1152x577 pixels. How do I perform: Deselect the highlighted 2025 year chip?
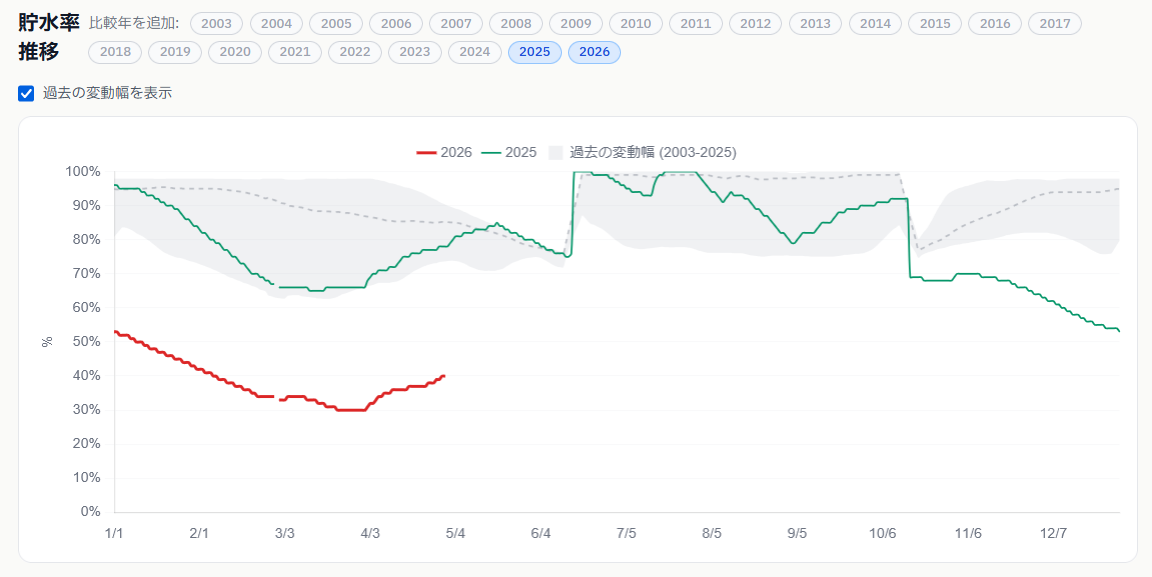pos(534,52)
